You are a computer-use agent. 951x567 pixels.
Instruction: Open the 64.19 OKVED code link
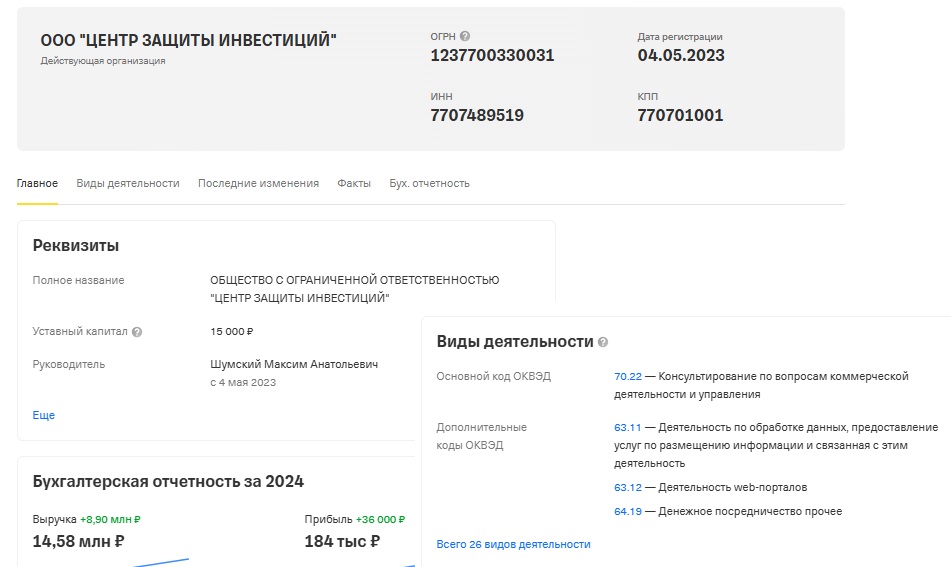coord(627,511)
